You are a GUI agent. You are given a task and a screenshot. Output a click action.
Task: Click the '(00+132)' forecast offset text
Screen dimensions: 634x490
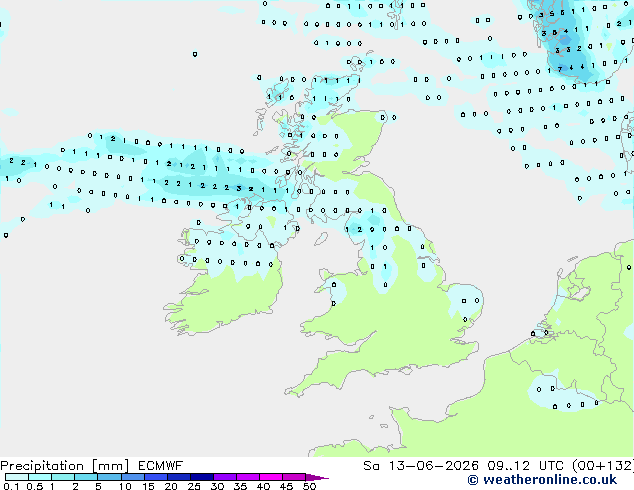(602, 466)
